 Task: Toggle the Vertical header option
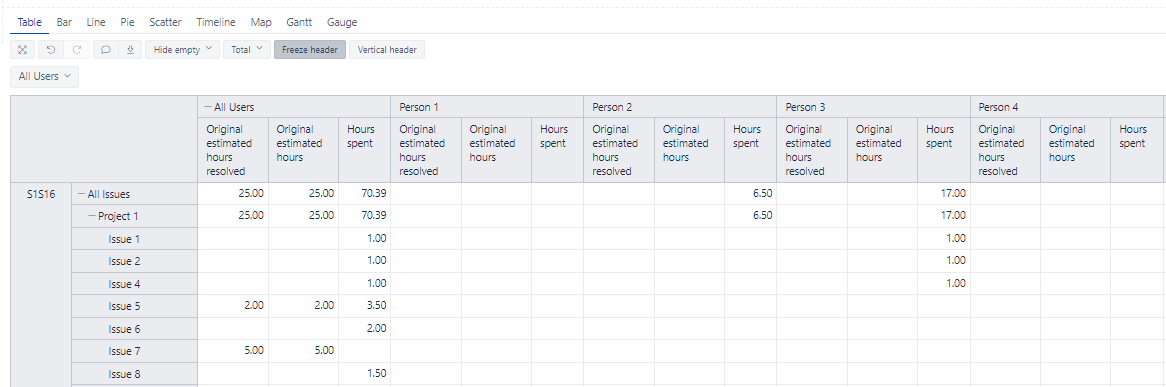pyautogui.click(x=387, y=50)
